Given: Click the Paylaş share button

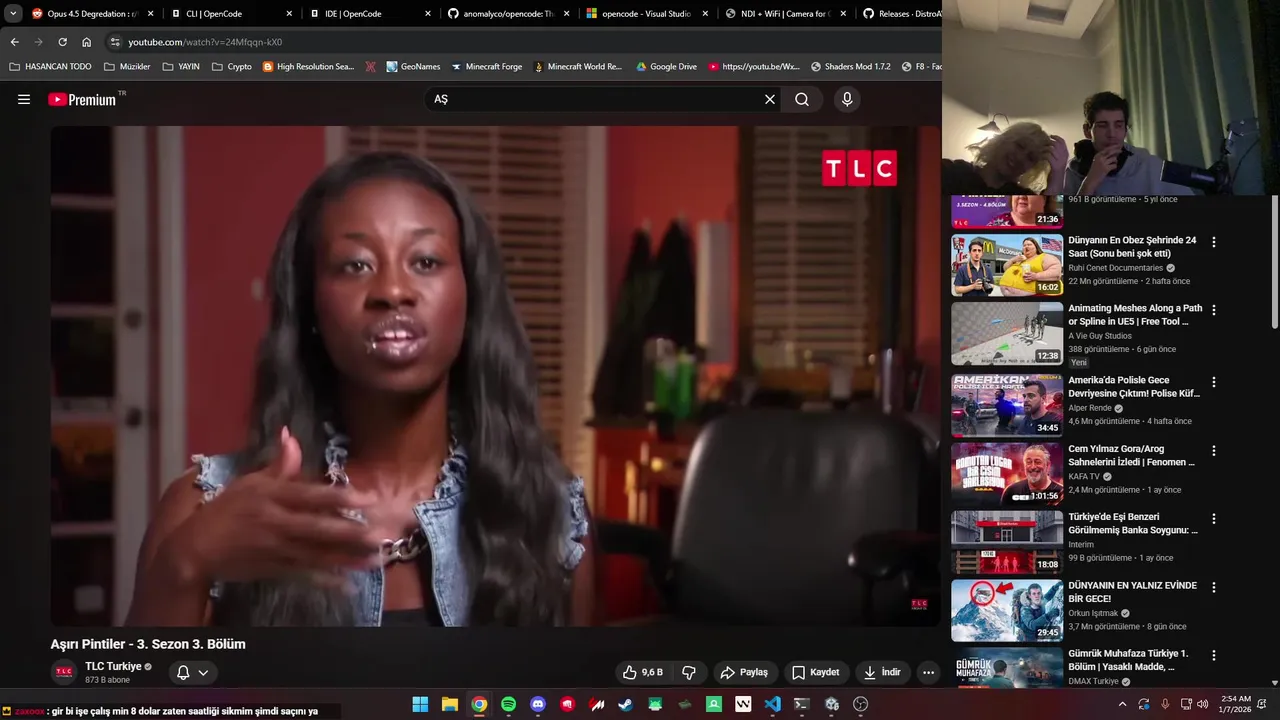Looking at the screenshot, I should click(744, 672).
